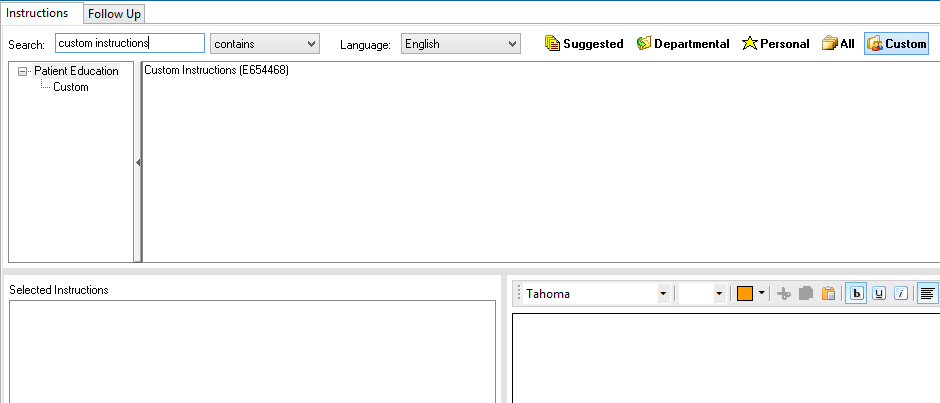Viewport: 940px width, 403px height.
Task: Open the 'contains' search type dropdown
Action: (264, 44)
